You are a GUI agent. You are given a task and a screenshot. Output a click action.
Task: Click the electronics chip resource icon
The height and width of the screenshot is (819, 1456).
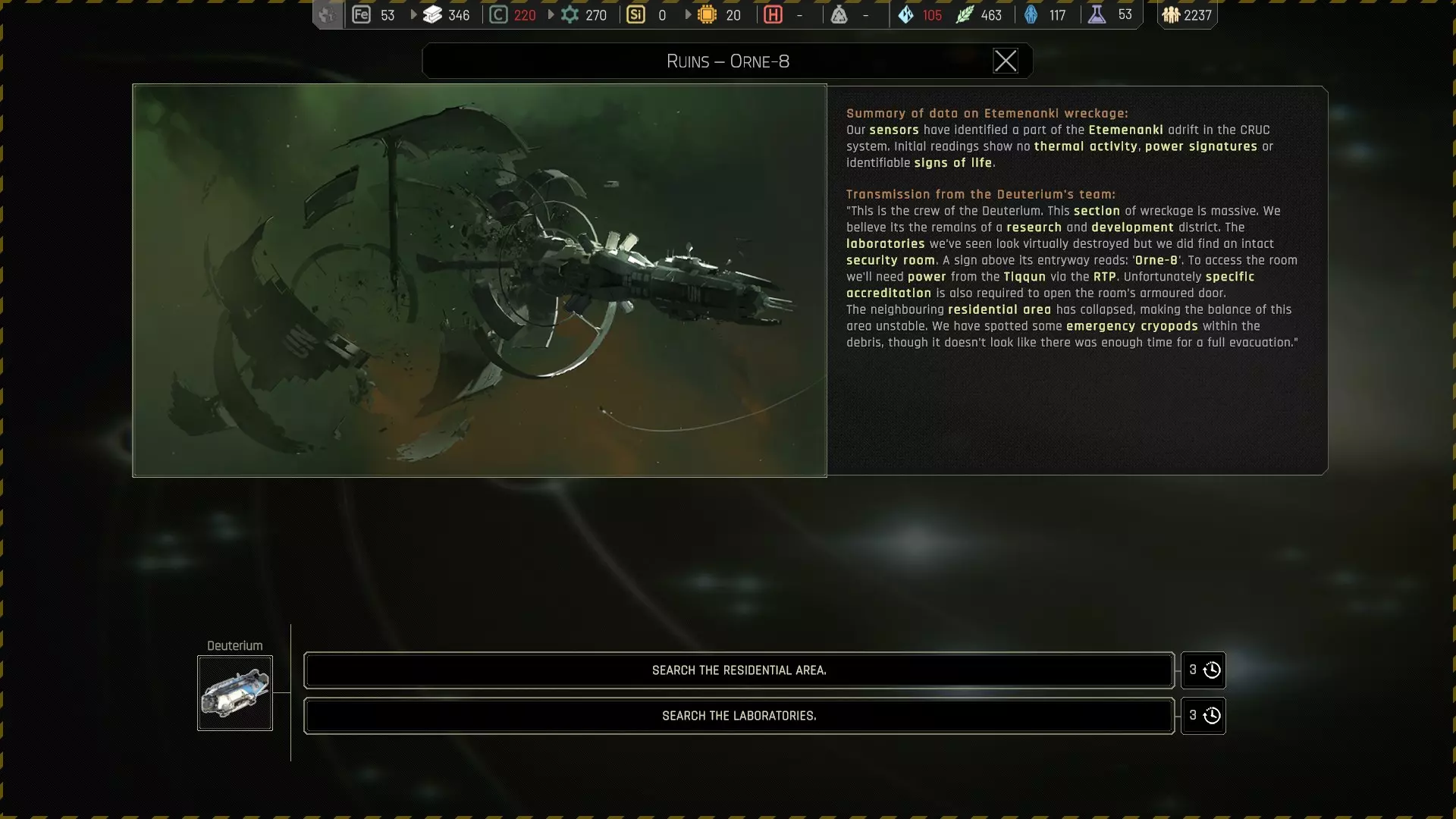tap(707, 14)
